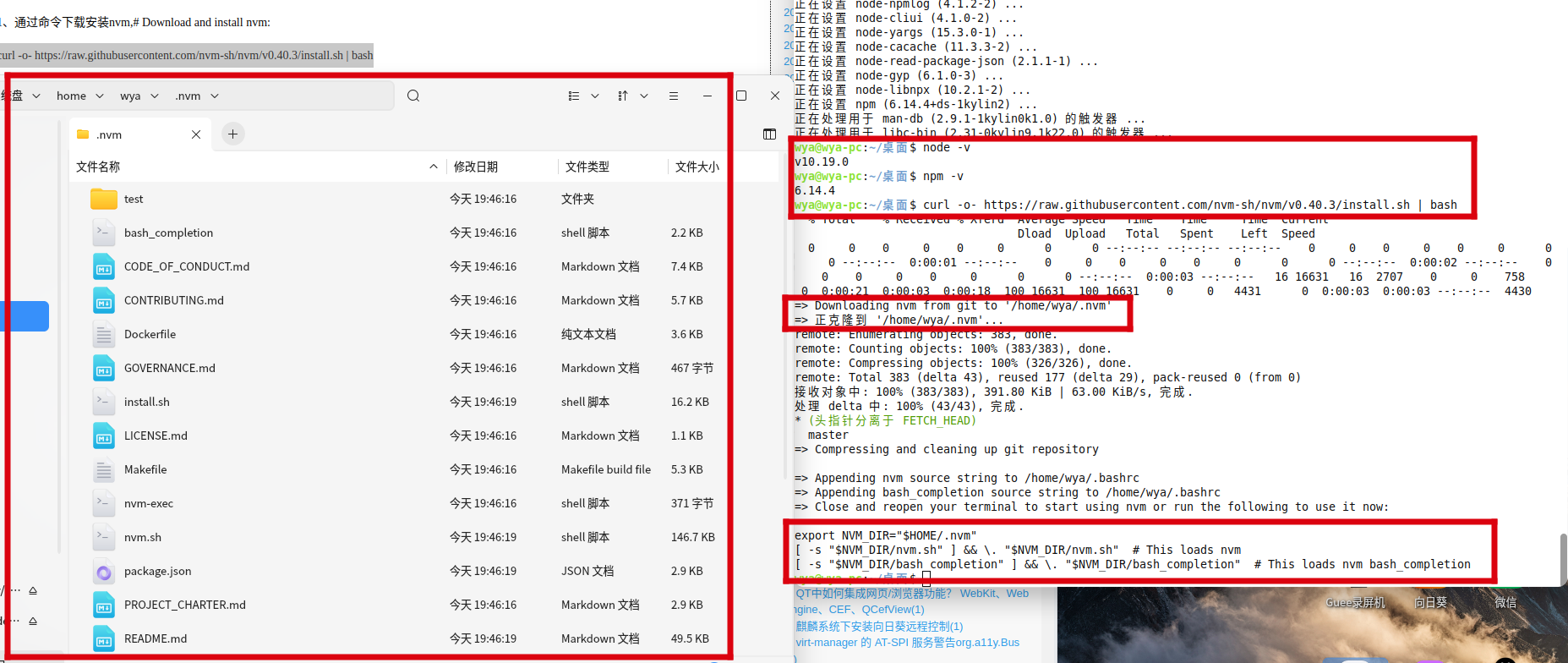
Task: Click the Dockerfile file icon
Action: (104, 334)
